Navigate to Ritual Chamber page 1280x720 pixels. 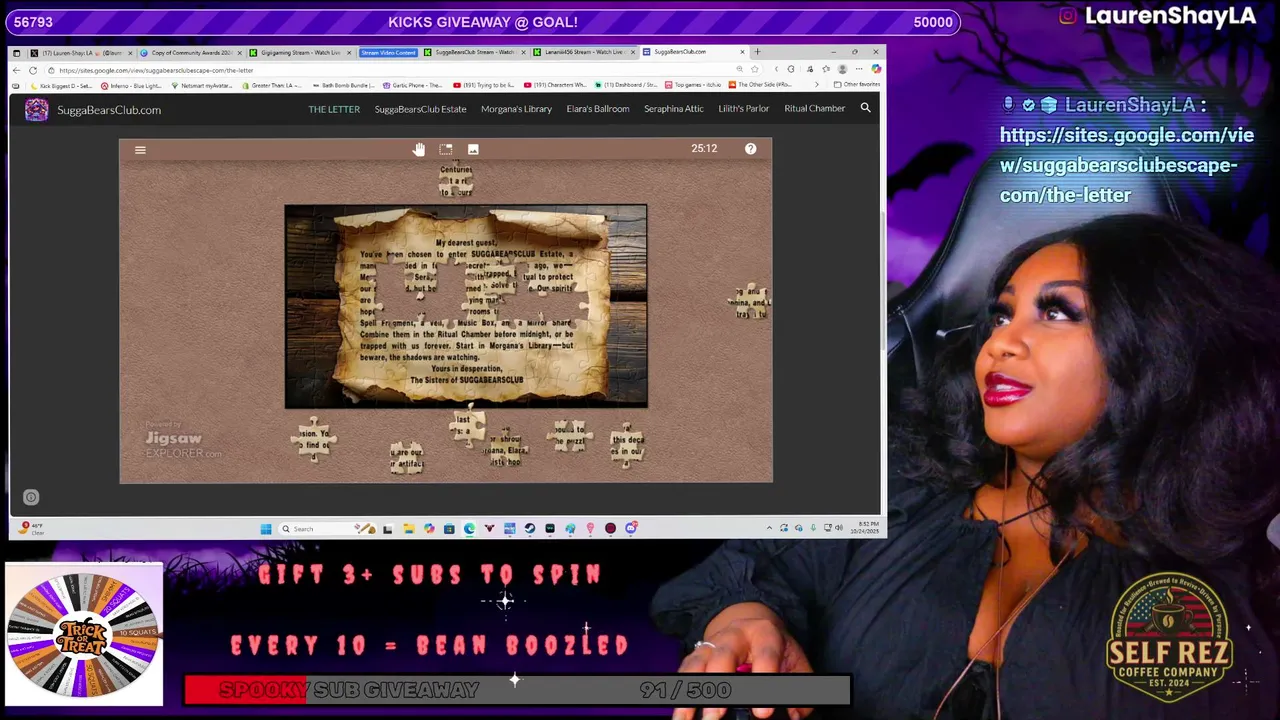(815, 109)
